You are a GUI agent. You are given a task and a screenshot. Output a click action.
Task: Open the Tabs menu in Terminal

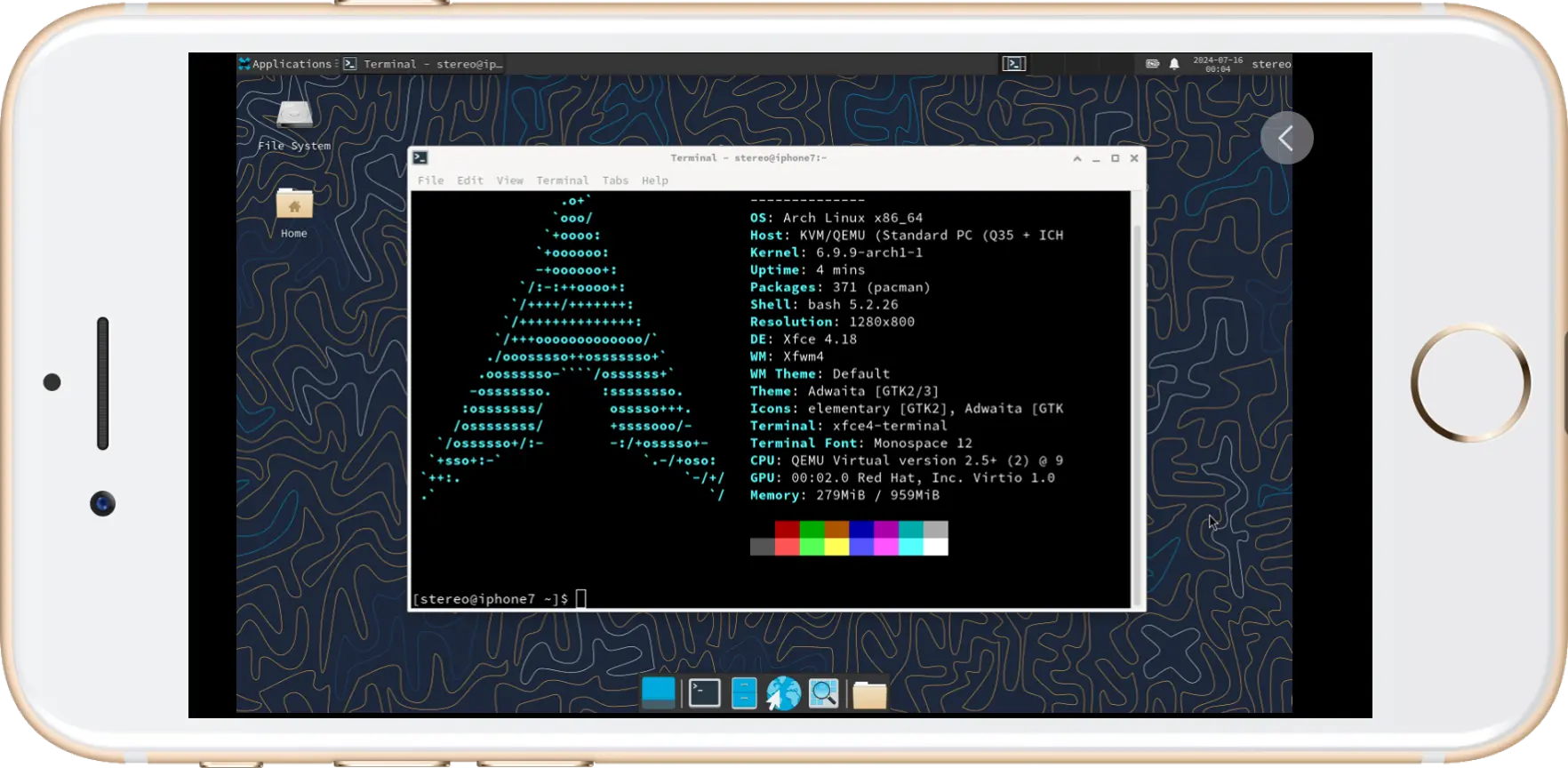[x=615, y=180]
